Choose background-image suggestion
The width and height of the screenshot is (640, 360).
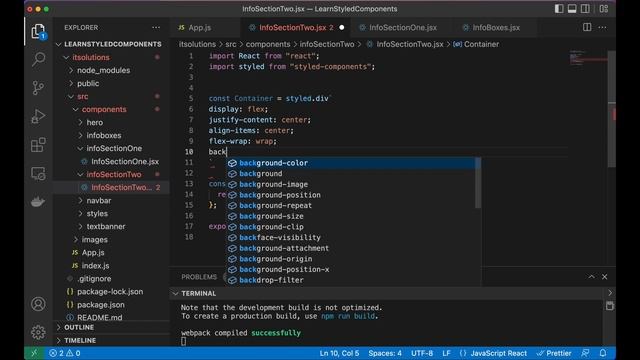click(x=351, y=184)
